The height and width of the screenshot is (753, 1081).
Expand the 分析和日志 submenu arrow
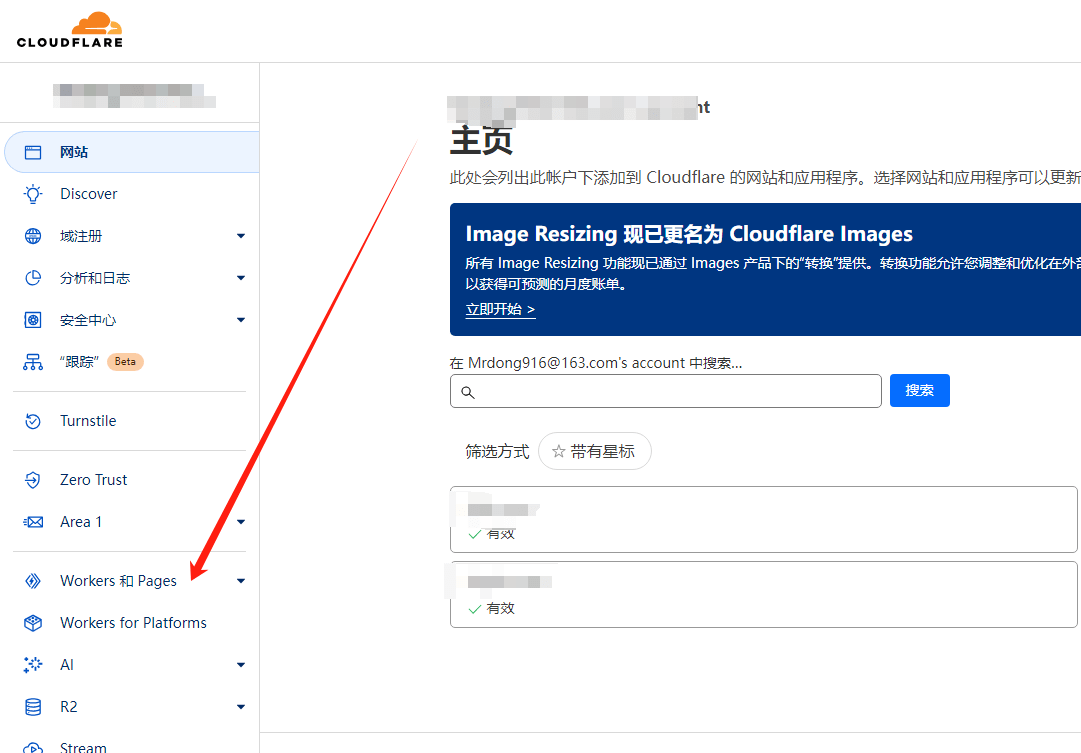[241, 278]
